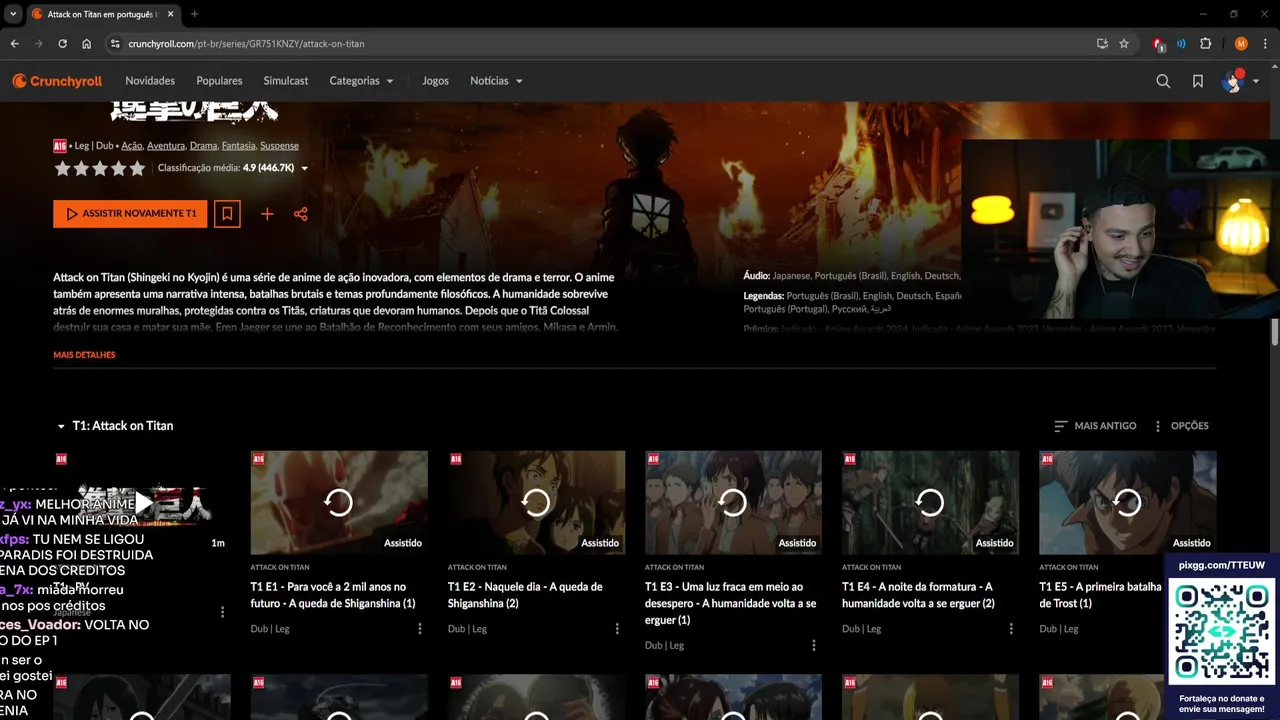Expand the Notícias dropdown
Screen dimensions: 1280x720
[496, 81]
